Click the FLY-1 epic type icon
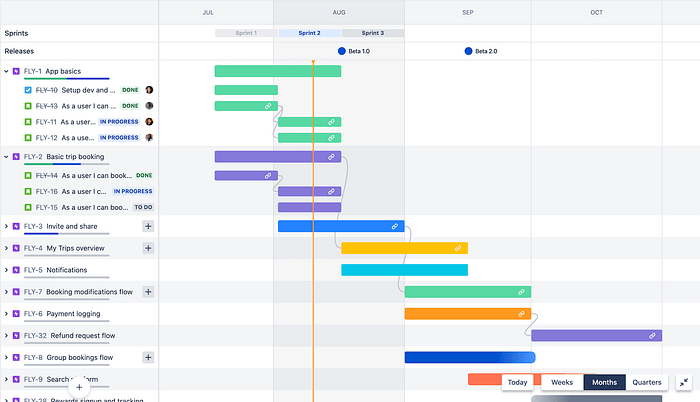Screen dimensions: 700x402 (x=16, y=71)
